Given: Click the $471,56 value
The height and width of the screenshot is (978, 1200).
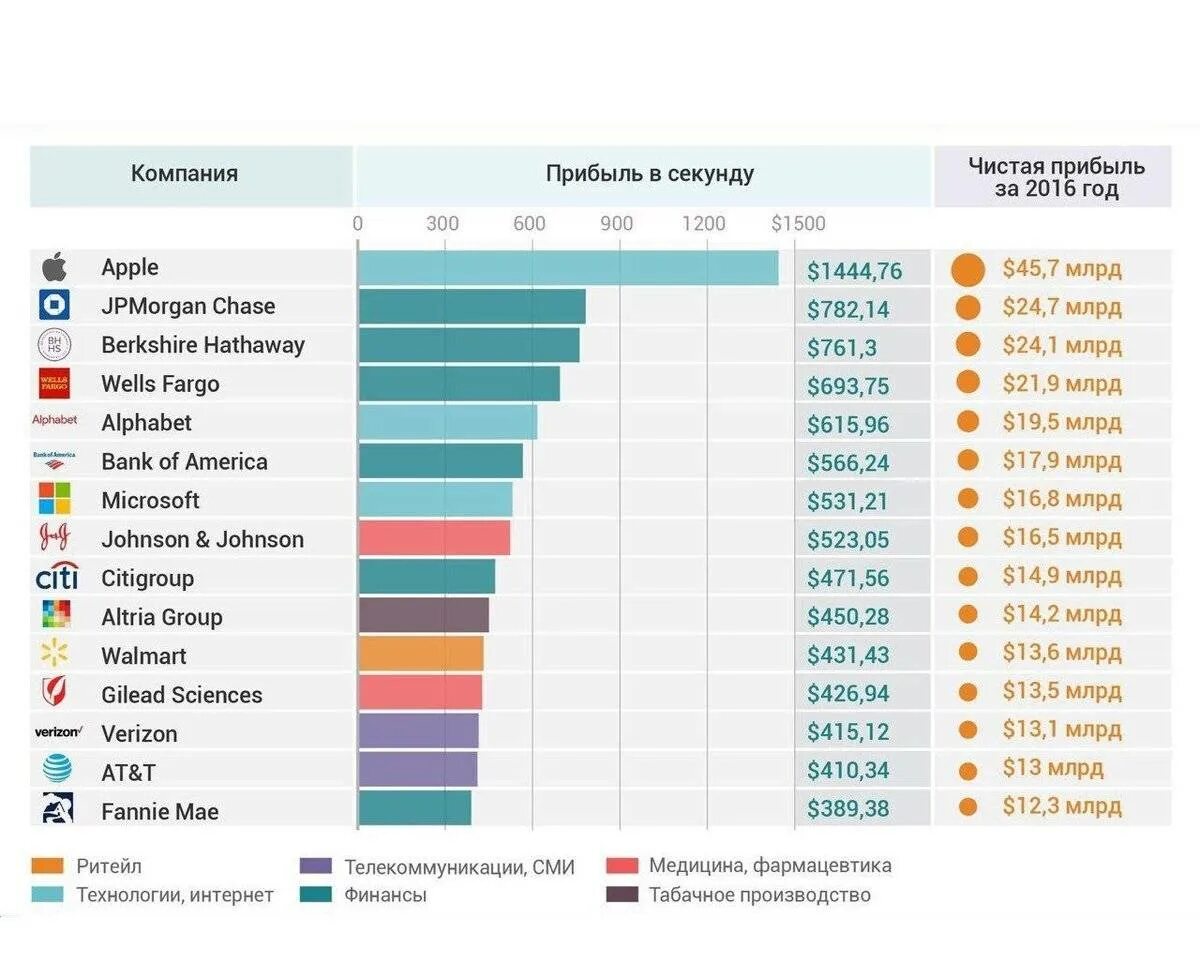Looking at the screenshot, I should tap(848, 579).
